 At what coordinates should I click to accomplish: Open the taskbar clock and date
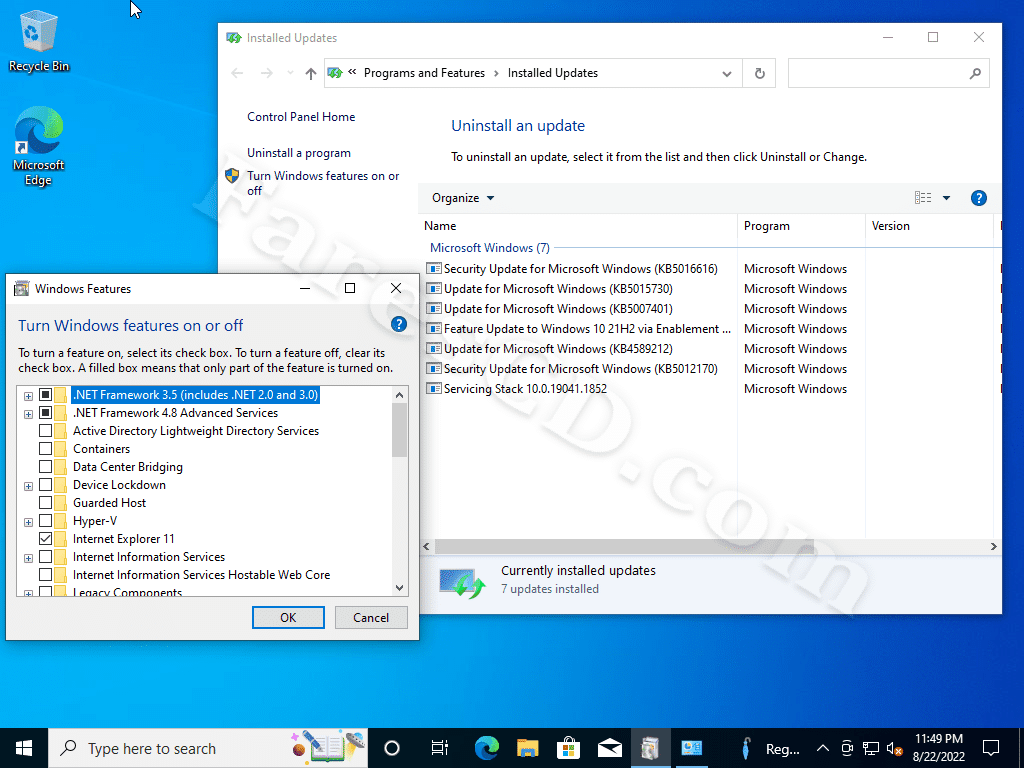pos(938,748)
